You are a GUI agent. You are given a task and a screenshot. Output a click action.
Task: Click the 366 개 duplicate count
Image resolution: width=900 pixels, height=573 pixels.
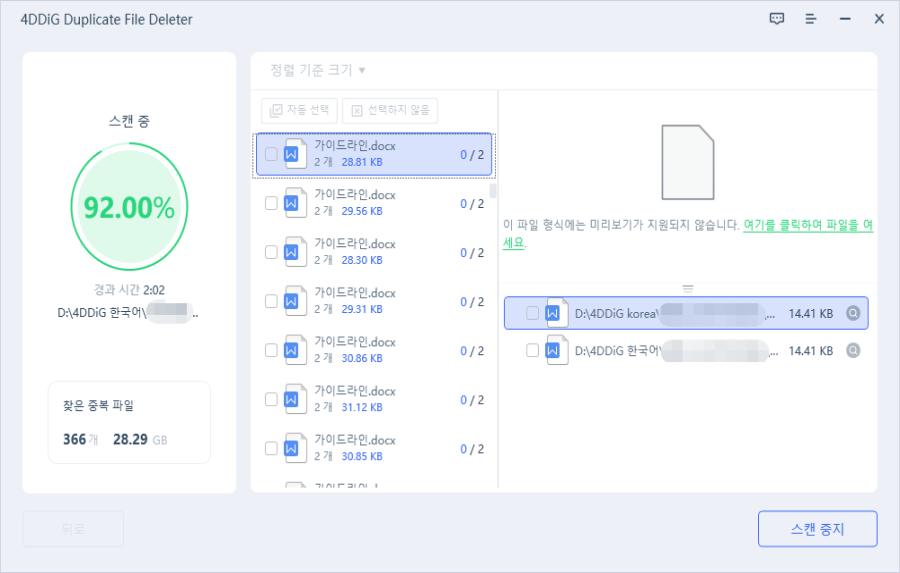[80, 439]
